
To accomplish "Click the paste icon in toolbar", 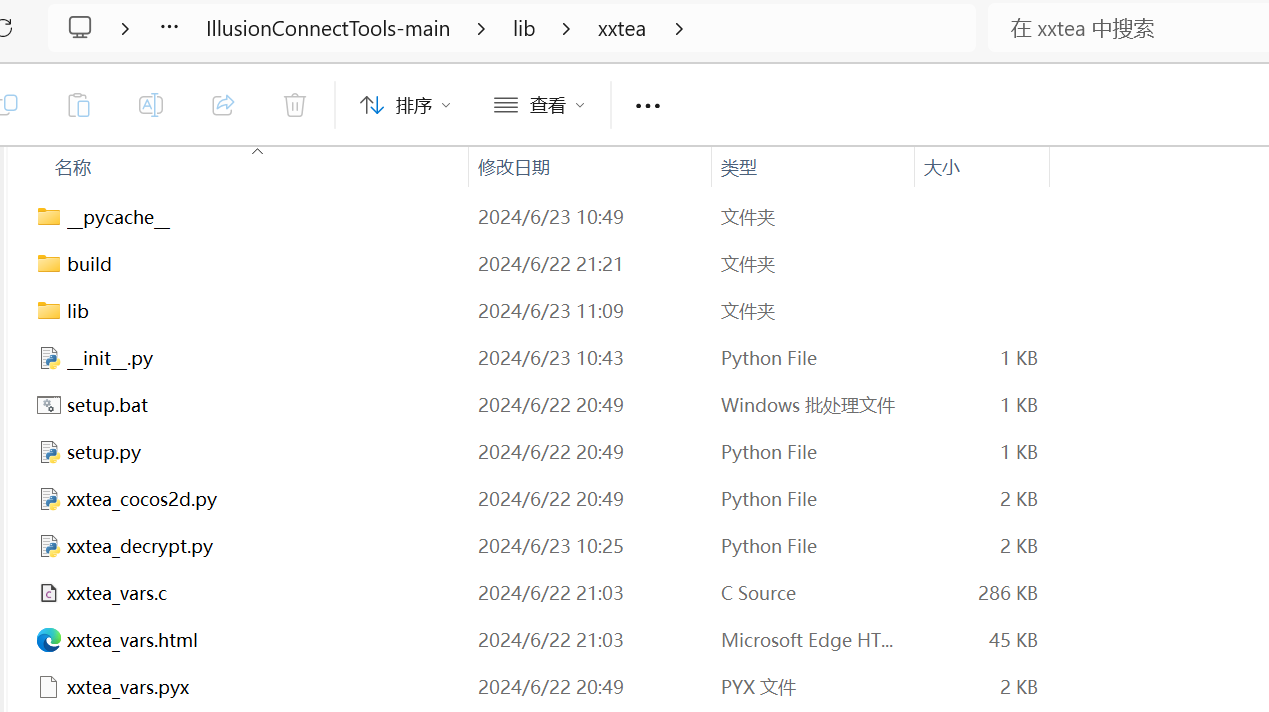I will tap(78, 105).
